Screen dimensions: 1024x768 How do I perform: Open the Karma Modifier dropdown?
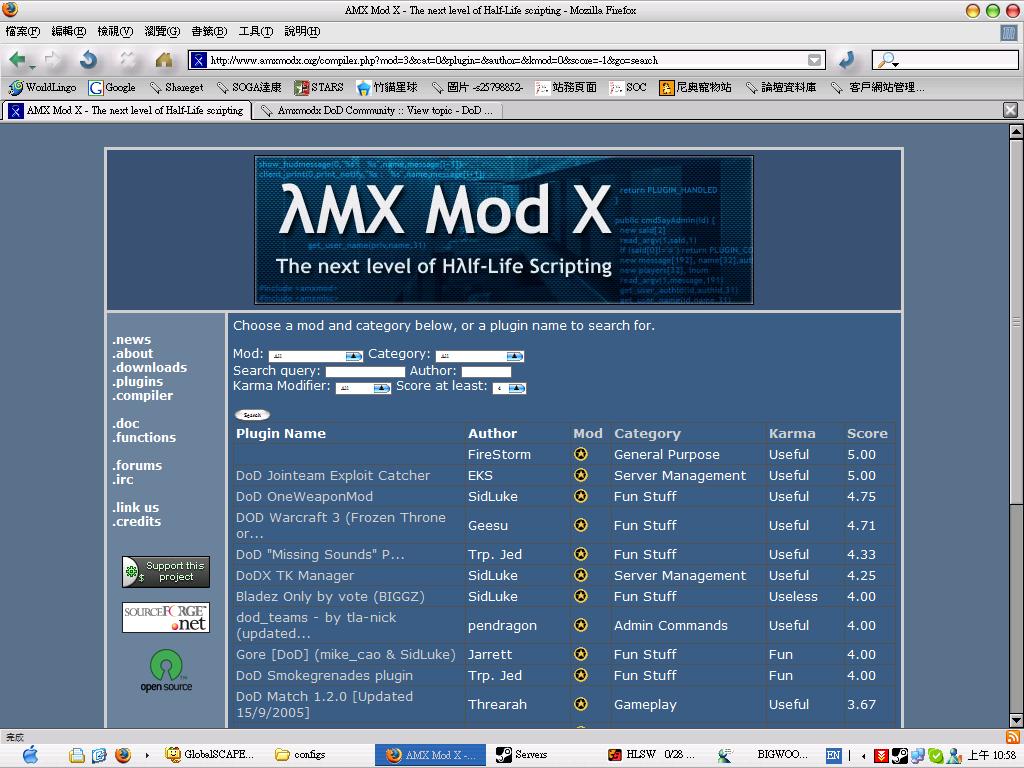tap(363, 388)
